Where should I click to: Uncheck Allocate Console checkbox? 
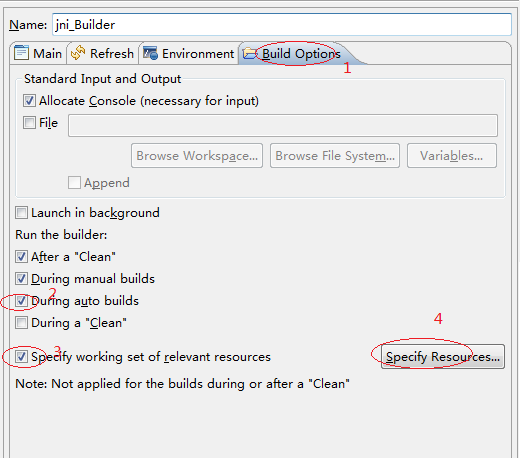pyautogui.click(x=29, y=100)
